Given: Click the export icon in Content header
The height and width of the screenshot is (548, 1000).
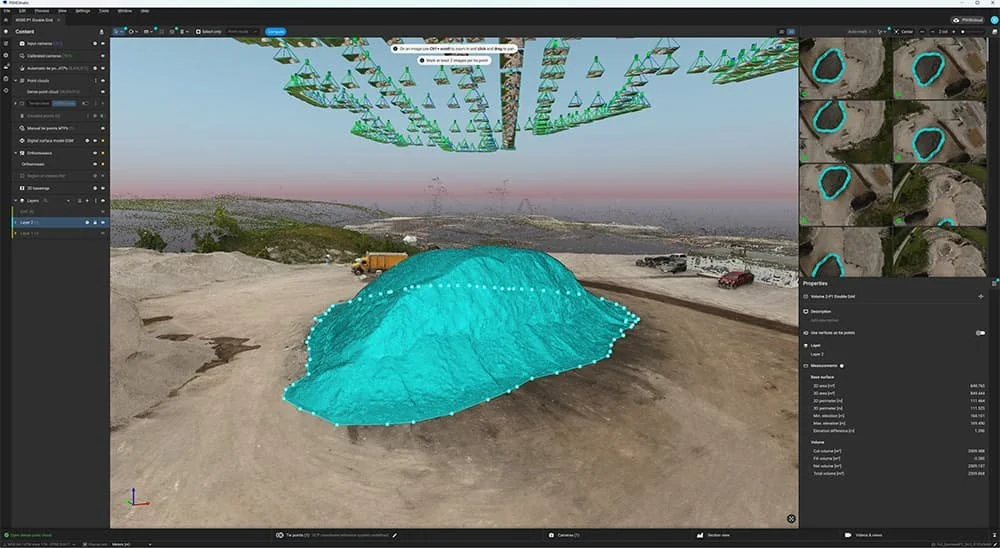Looking at the screenshot, I should pyautogui.click(x=101, y=31).
